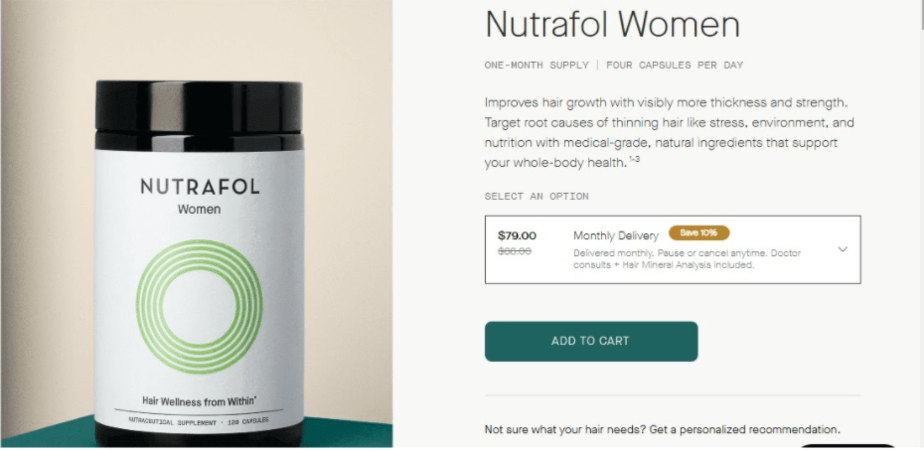Click the Hair Wellness from Within text on the bottle

(x=199, y=401)
